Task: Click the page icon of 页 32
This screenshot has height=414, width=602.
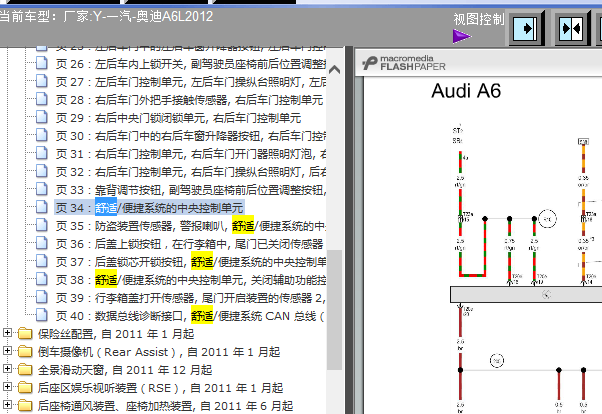Action: click(x=41, y=171)
